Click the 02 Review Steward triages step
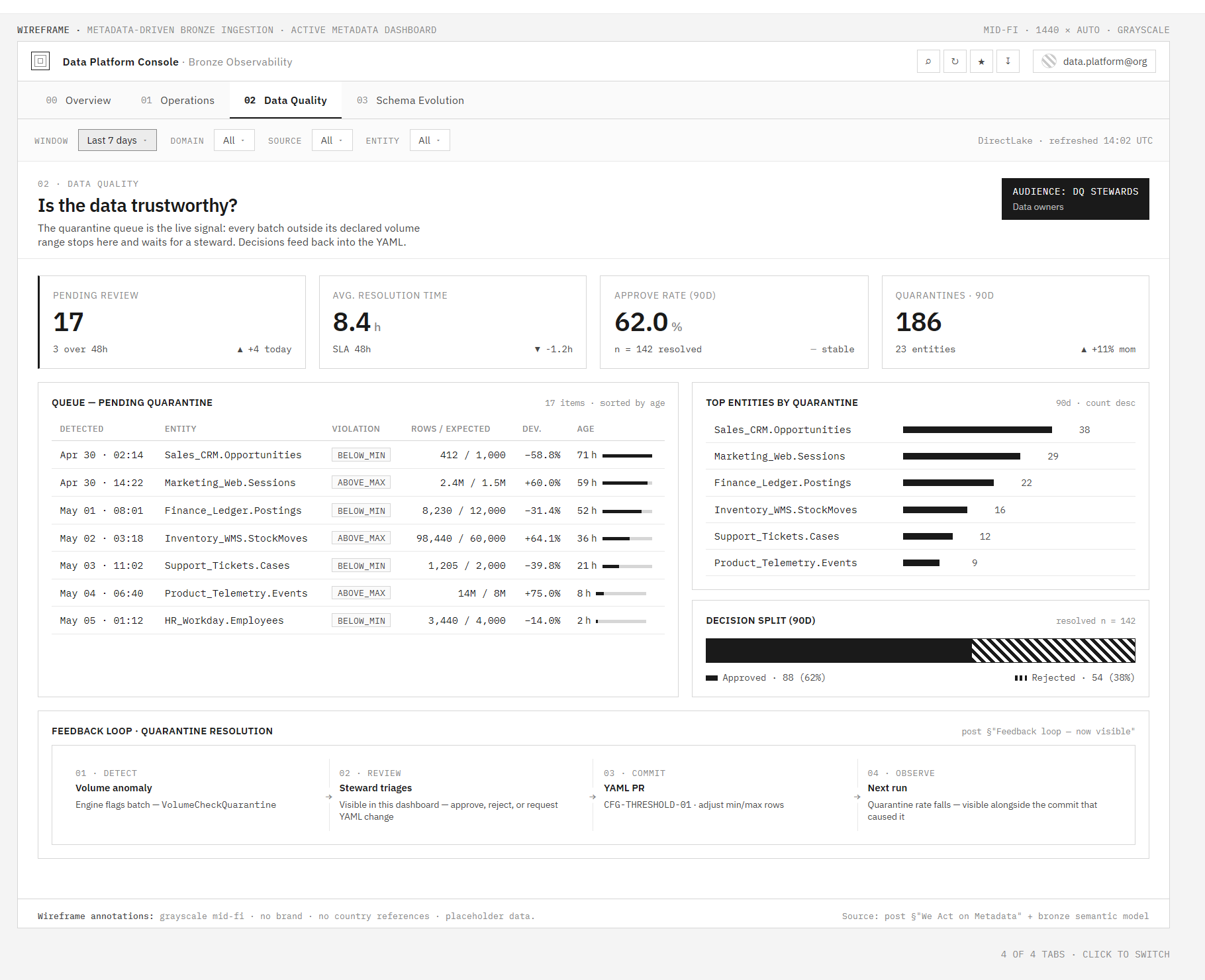This screenshot has height=980, width=1205. [x=459, y=795]
